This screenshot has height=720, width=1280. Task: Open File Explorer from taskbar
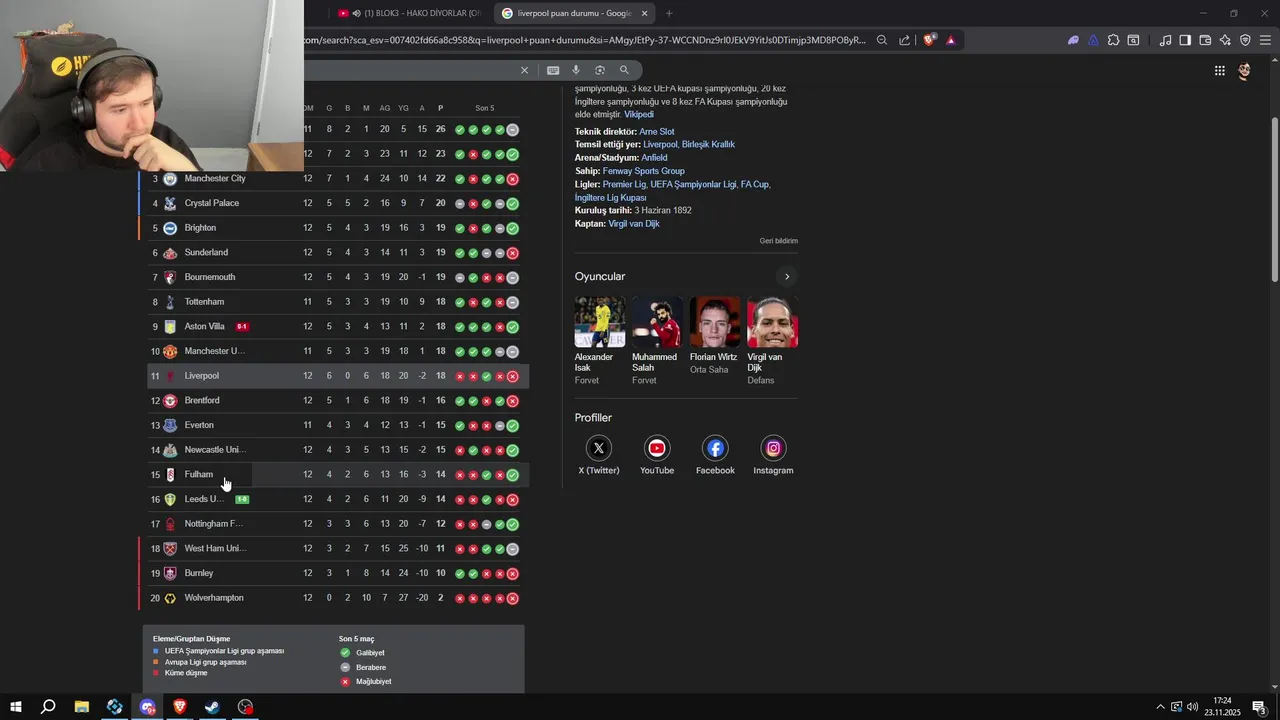pos(81,707)
